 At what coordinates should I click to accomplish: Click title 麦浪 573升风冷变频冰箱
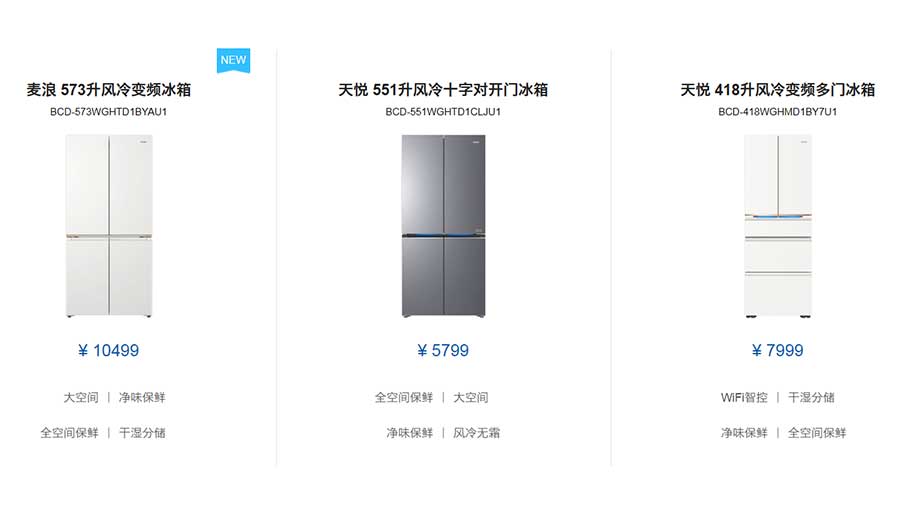coord(109,90)
